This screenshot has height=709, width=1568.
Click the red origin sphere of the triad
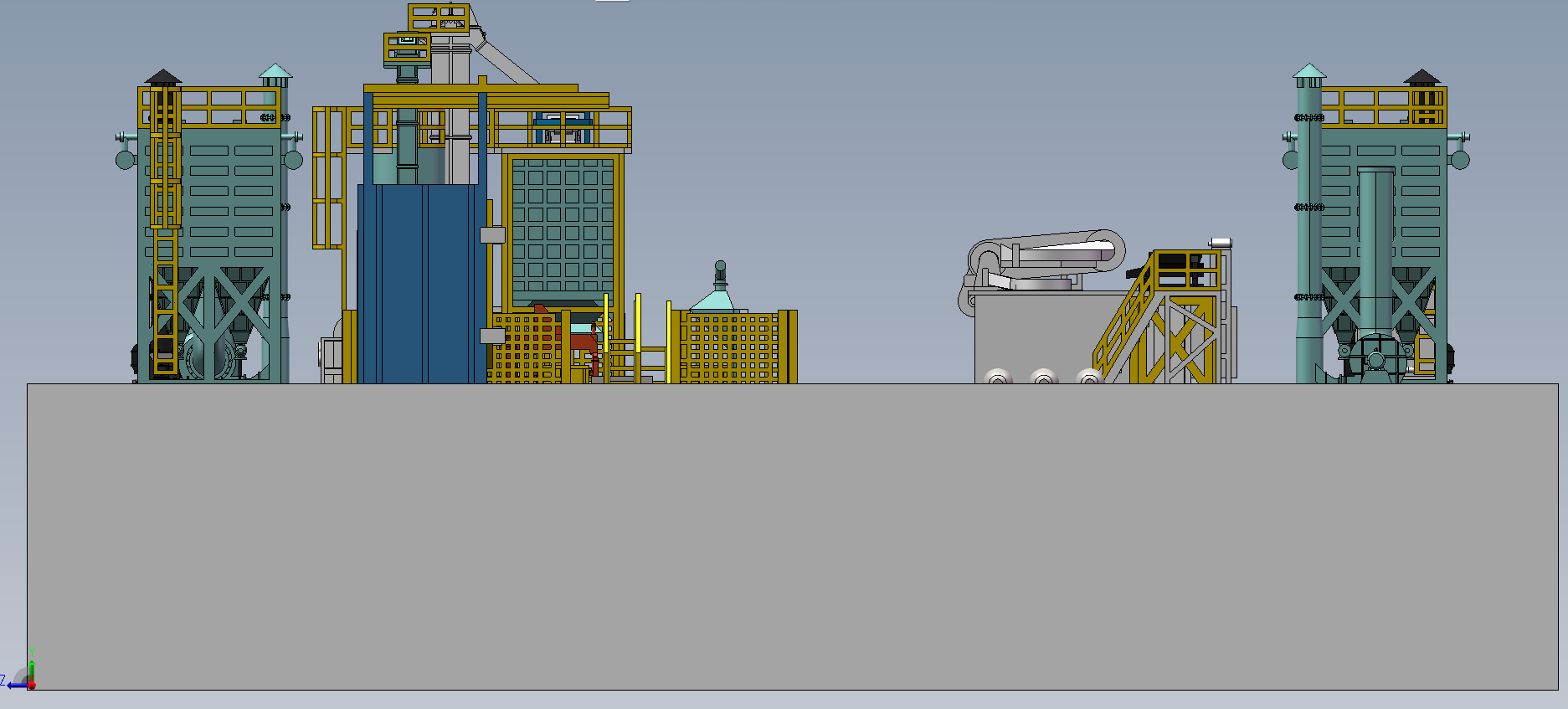tap(31, 685)
